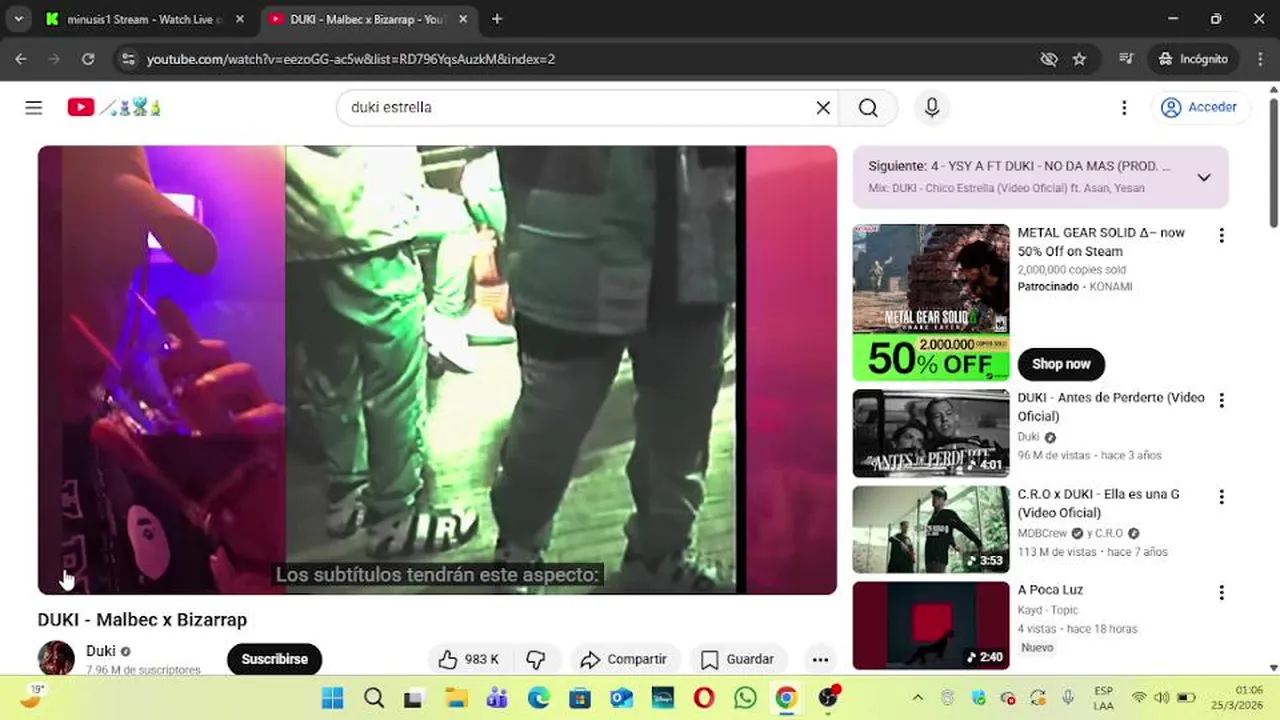Open the Incógnito profile indicator
1280x720 pixels.
point(1193,59)
